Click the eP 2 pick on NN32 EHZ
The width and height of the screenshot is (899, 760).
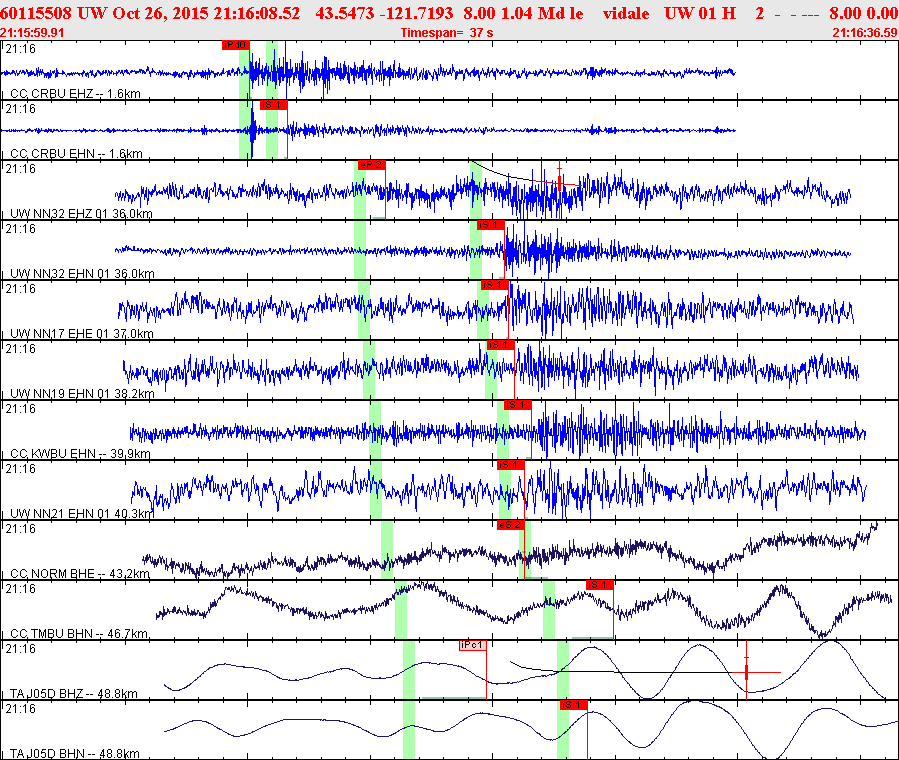click(x=372, y=165)
